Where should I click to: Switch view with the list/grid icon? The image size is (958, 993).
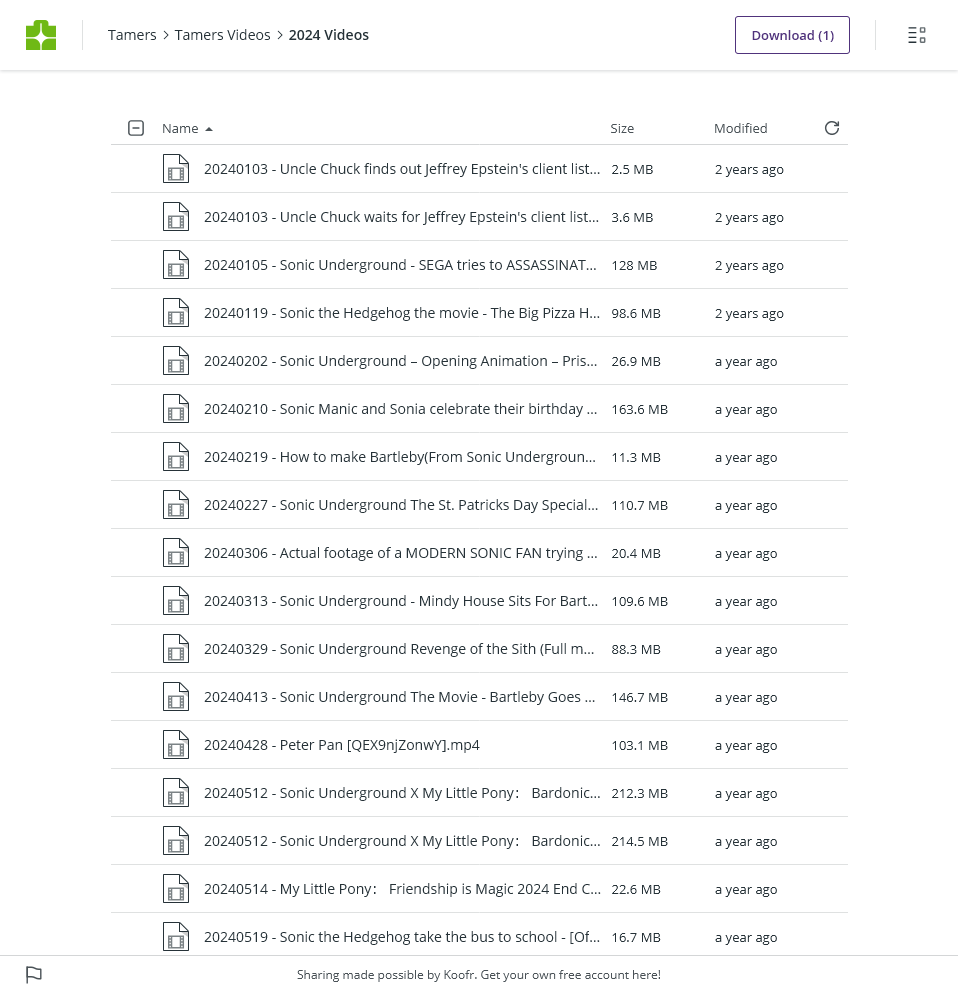coord(916,35)
